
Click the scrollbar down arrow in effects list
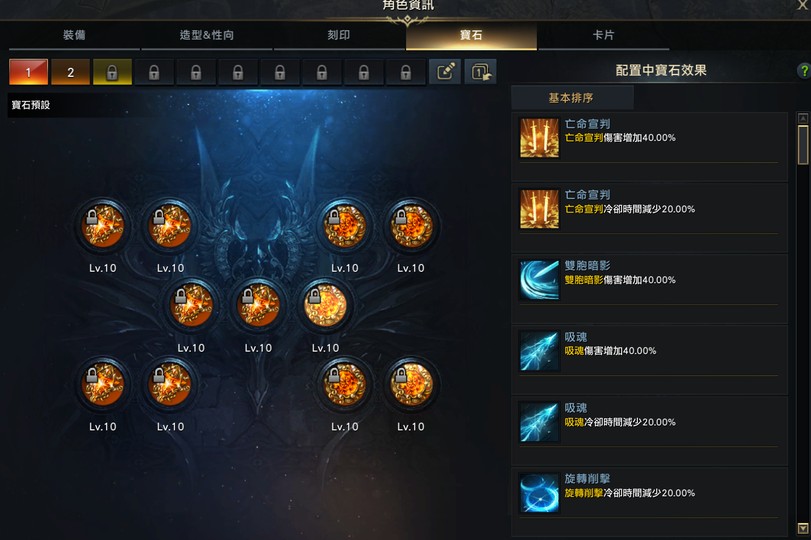click(x=803, y=529)
